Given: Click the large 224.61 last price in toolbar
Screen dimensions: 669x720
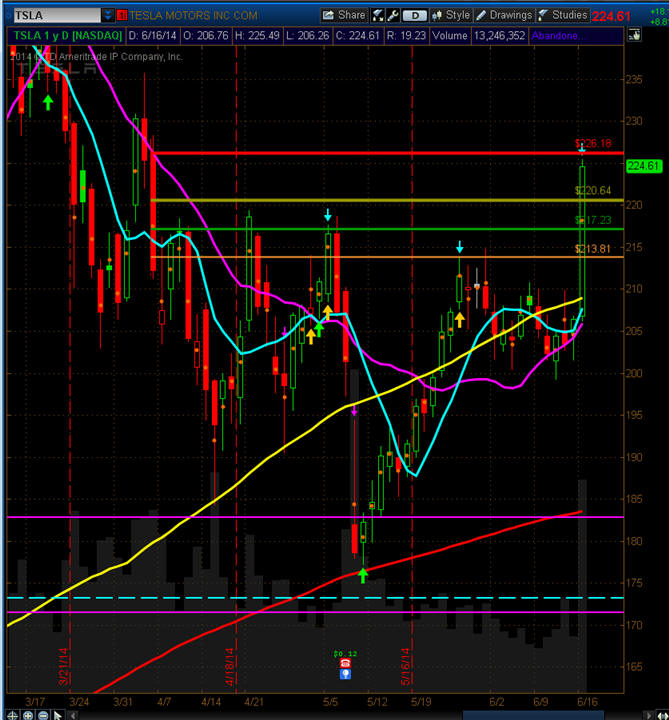Looking at the screenshot, I should pyautogui.click(x=611, y=17).
